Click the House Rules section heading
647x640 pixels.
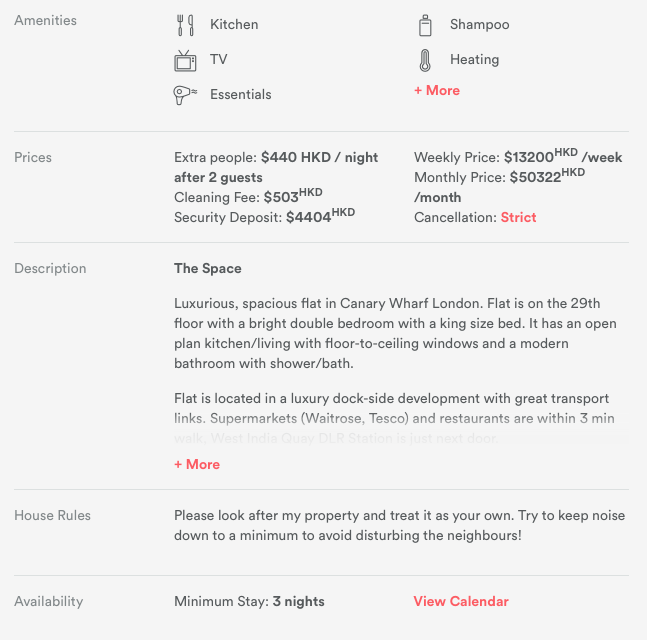click(x=52, y=515)
